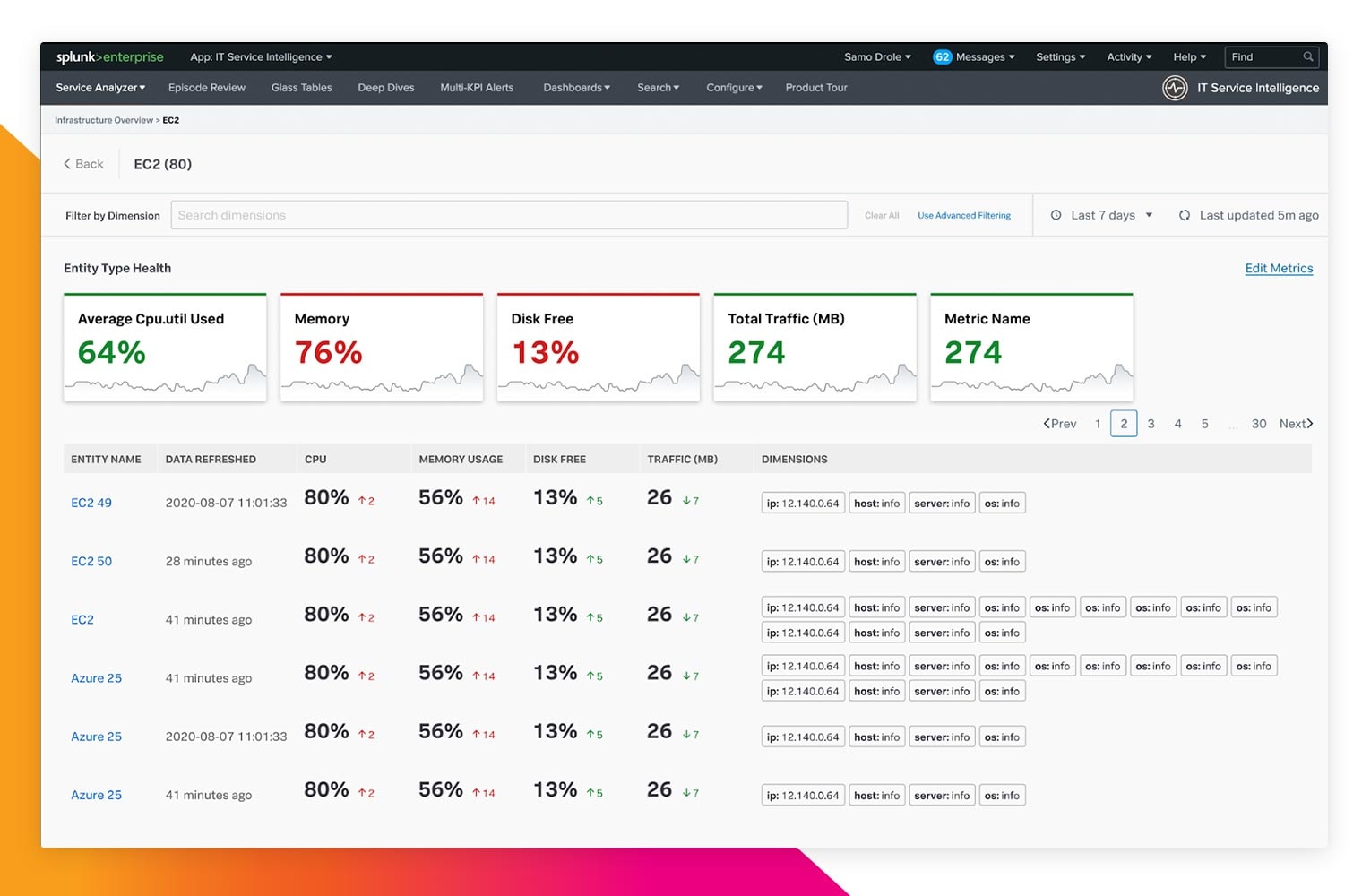Click current page 2 in pagination

point(1124,424)
